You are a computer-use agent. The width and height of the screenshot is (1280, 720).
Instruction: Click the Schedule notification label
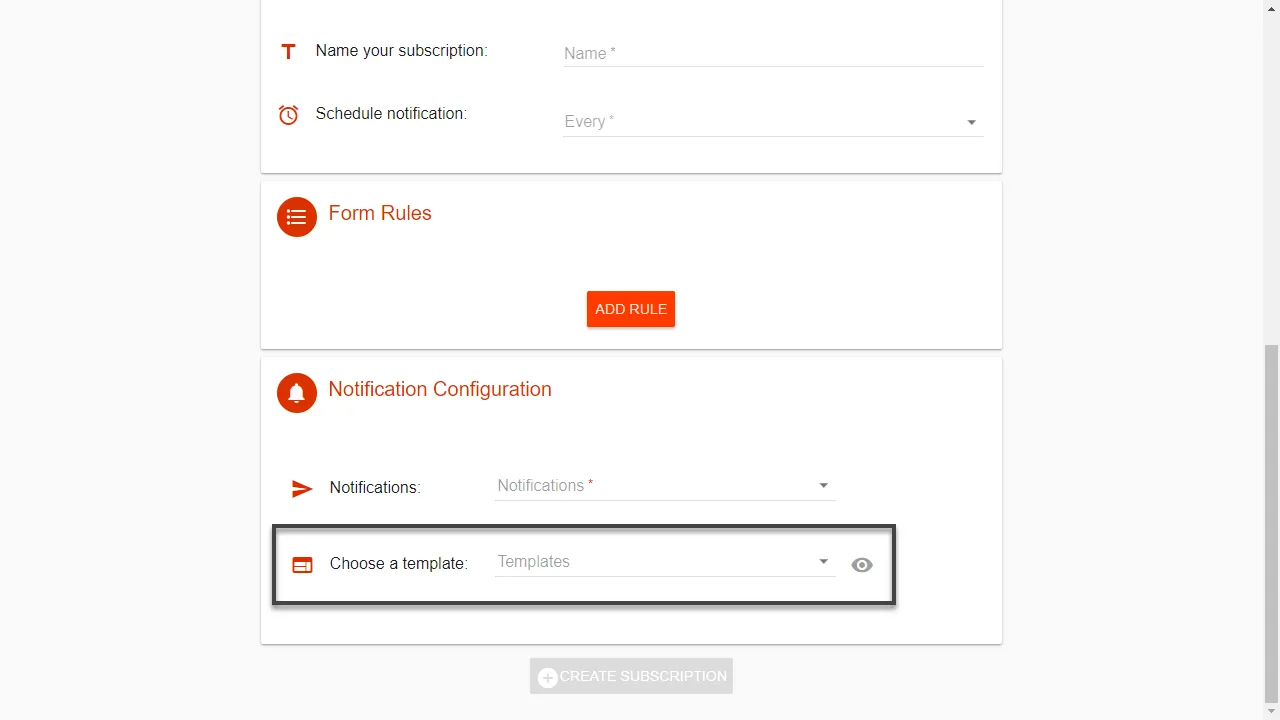pyautogui.click(x=391, y=113)
